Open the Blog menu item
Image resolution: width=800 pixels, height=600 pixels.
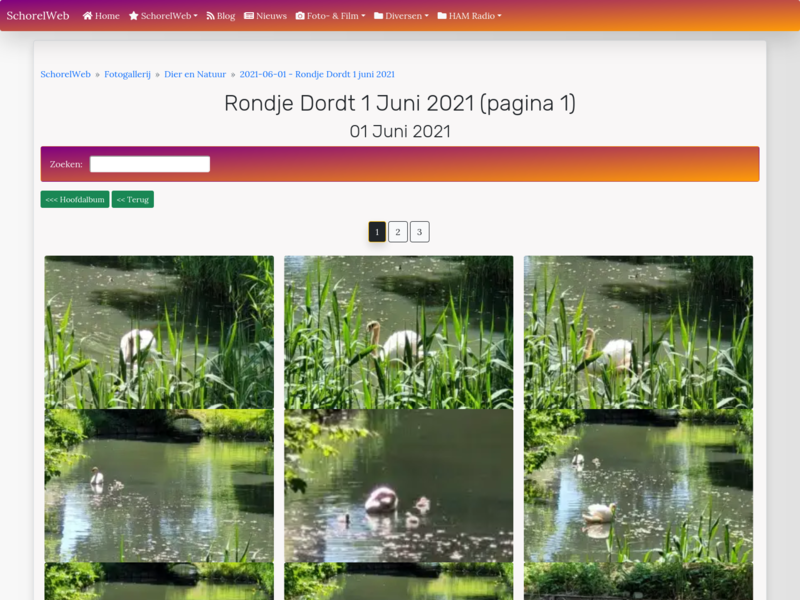221,16
